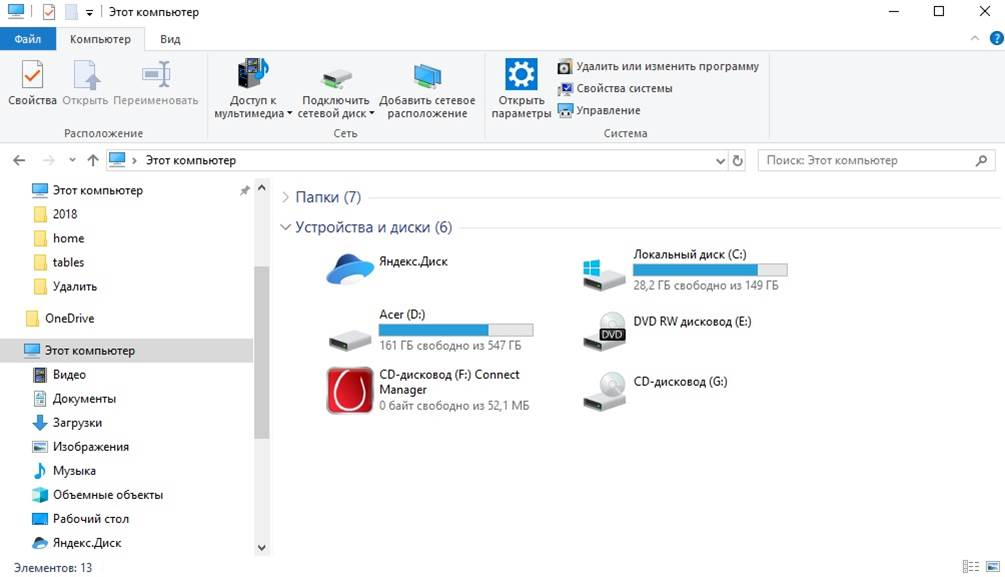Open the address bar history dropdown arrow
1005x577 pixels.
720,161
